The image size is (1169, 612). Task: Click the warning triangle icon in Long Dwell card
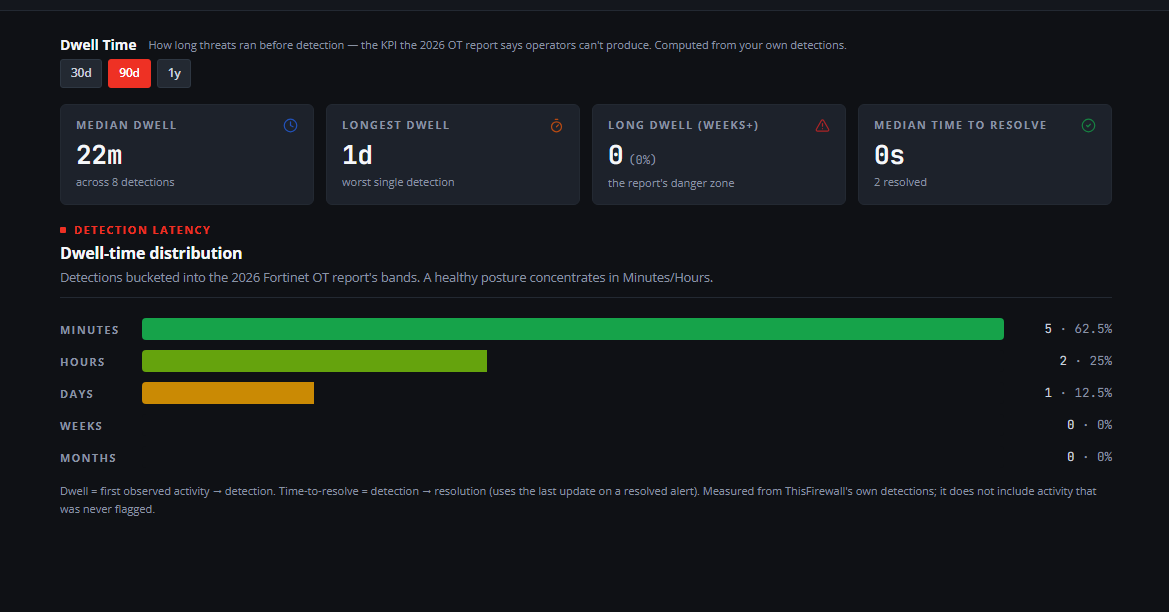click(822, 125)
